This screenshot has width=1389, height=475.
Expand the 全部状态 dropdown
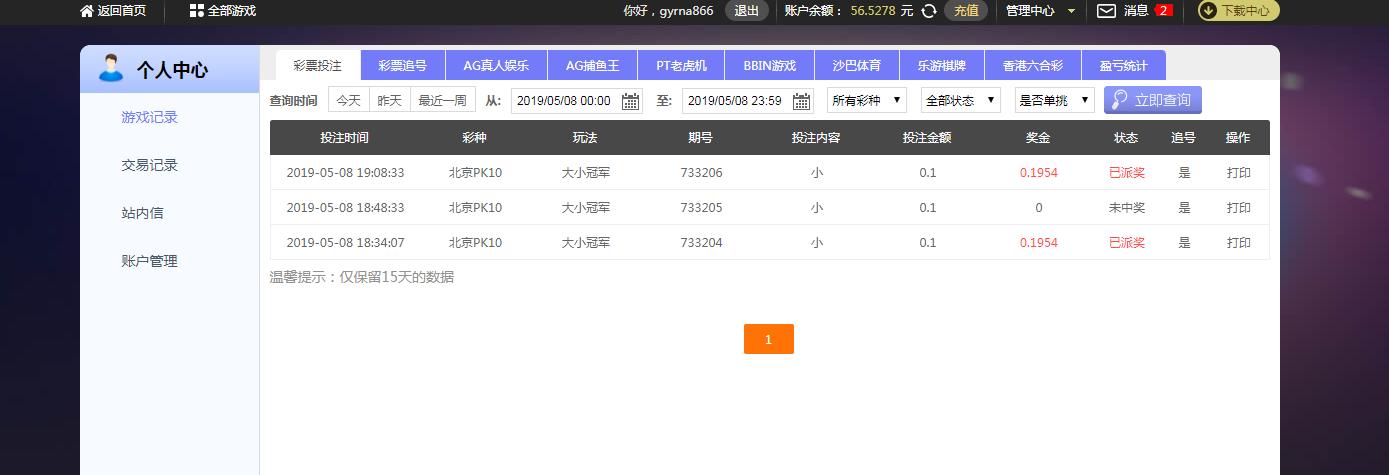(x=960, y=101)
